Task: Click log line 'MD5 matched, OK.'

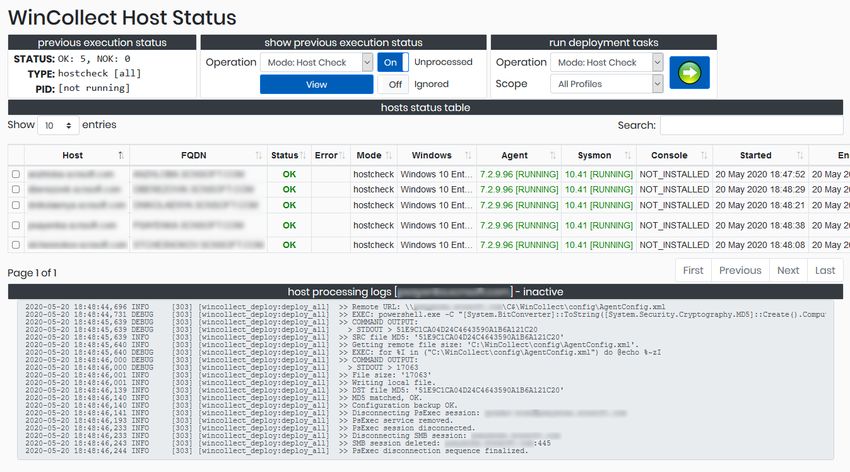Action: [x=387, y=398]
